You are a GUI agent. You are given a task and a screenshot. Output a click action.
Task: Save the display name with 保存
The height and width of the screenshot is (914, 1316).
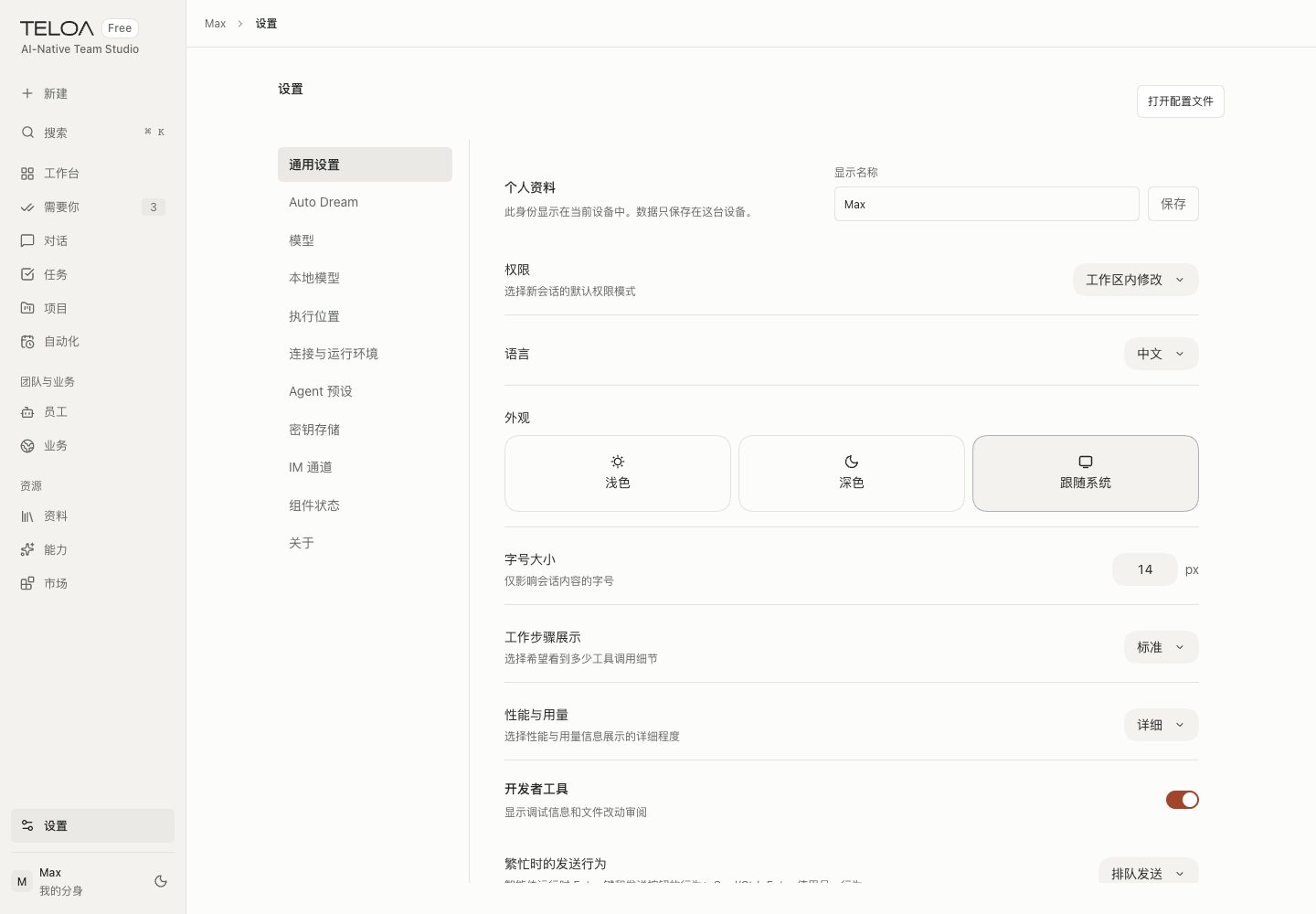[1173, 204]
